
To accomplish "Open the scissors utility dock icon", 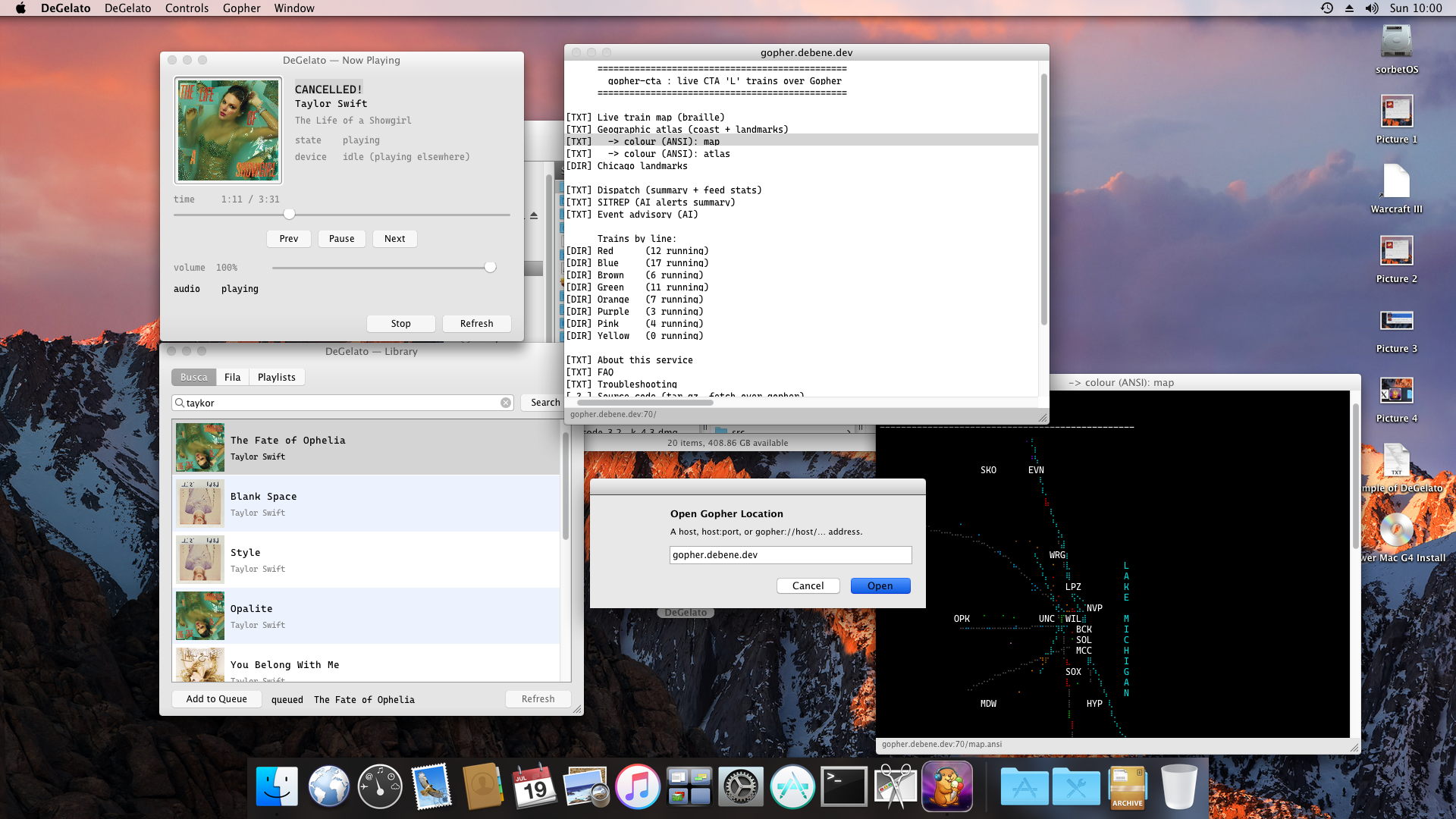I will 896,786.
